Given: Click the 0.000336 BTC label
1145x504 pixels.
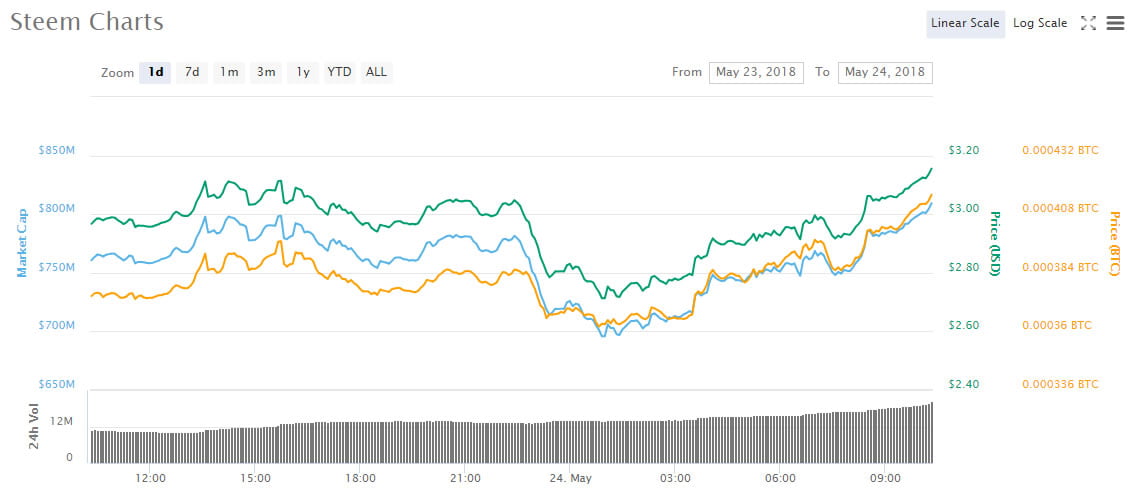Looking at the screenshot, I should click(x=1060, y=384).
